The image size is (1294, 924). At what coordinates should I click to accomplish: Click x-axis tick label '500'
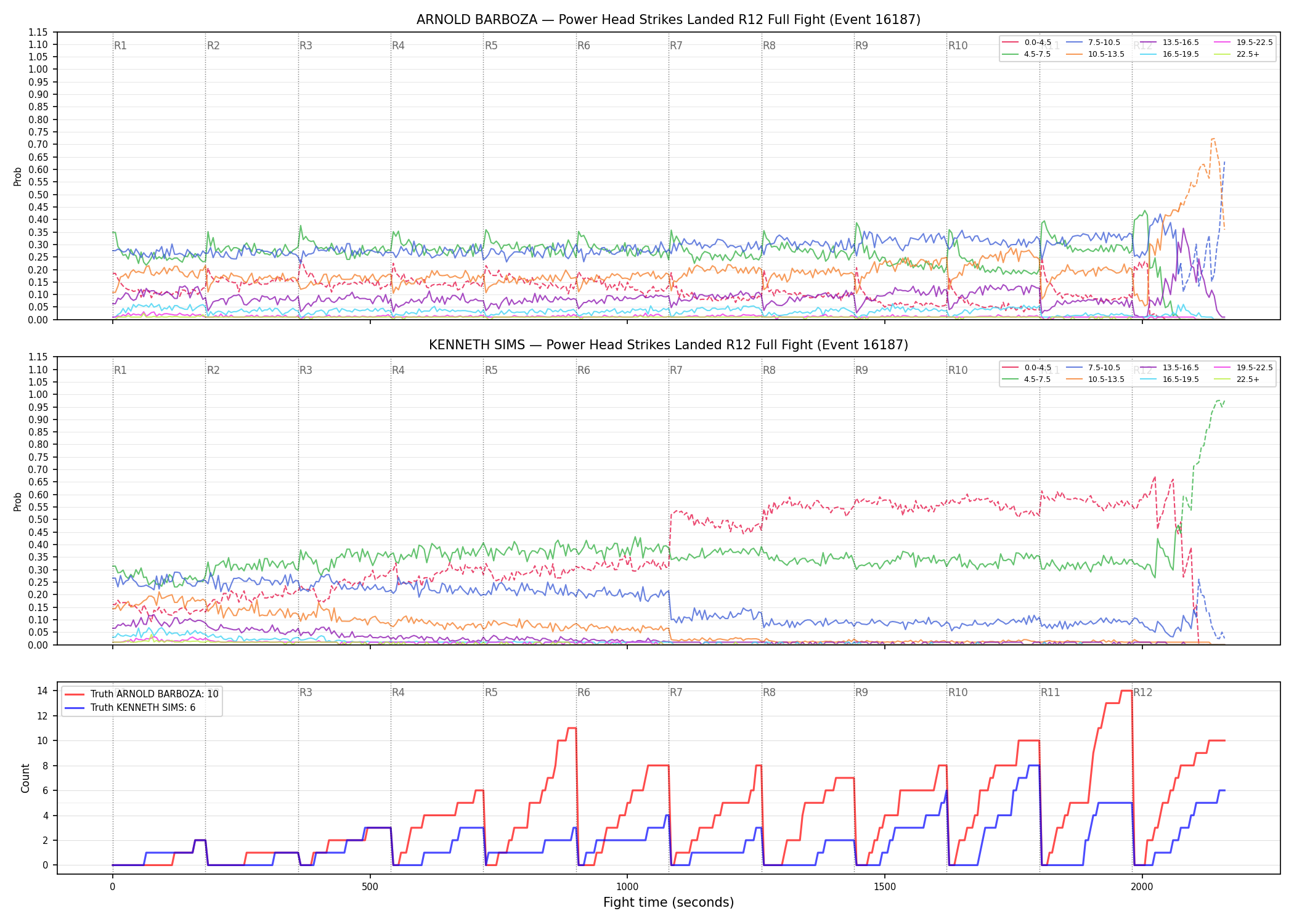coord(370,887)
